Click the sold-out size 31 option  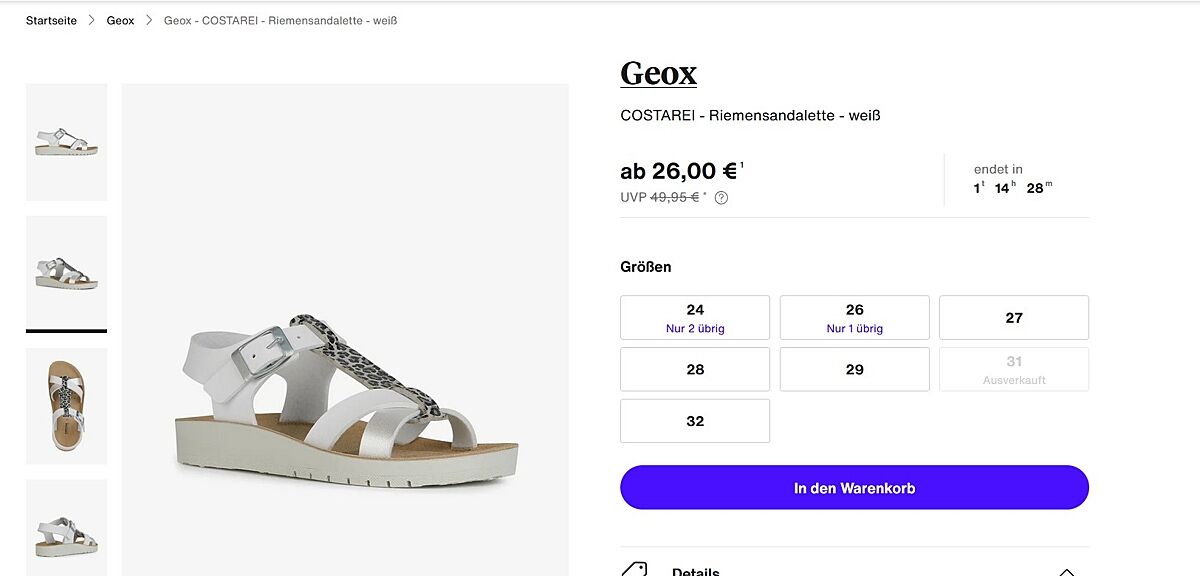pyautogui.click(x=1013, y=369)
